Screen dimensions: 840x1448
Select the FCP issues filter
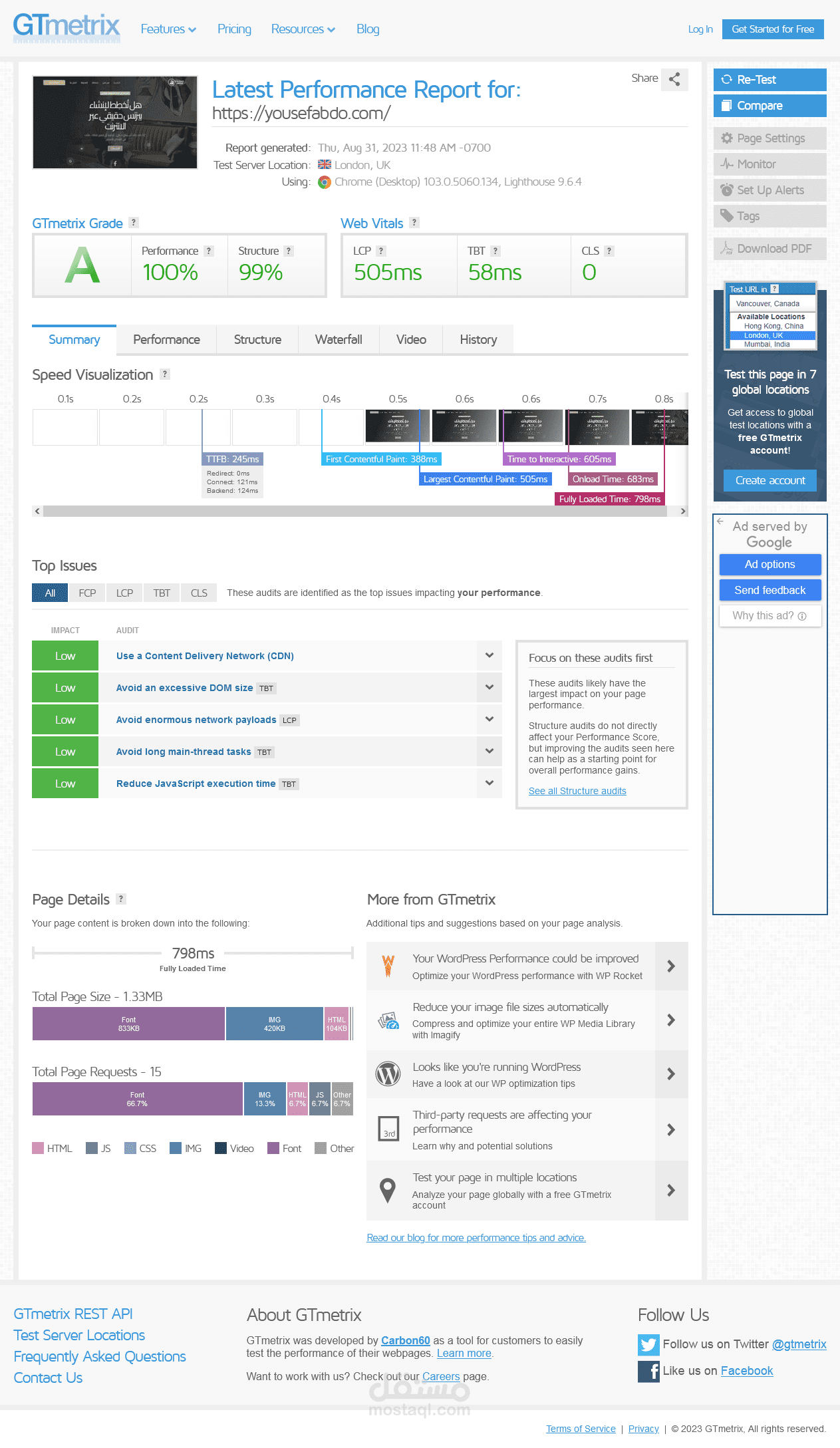pyautogui.click(x=87, y=593)
